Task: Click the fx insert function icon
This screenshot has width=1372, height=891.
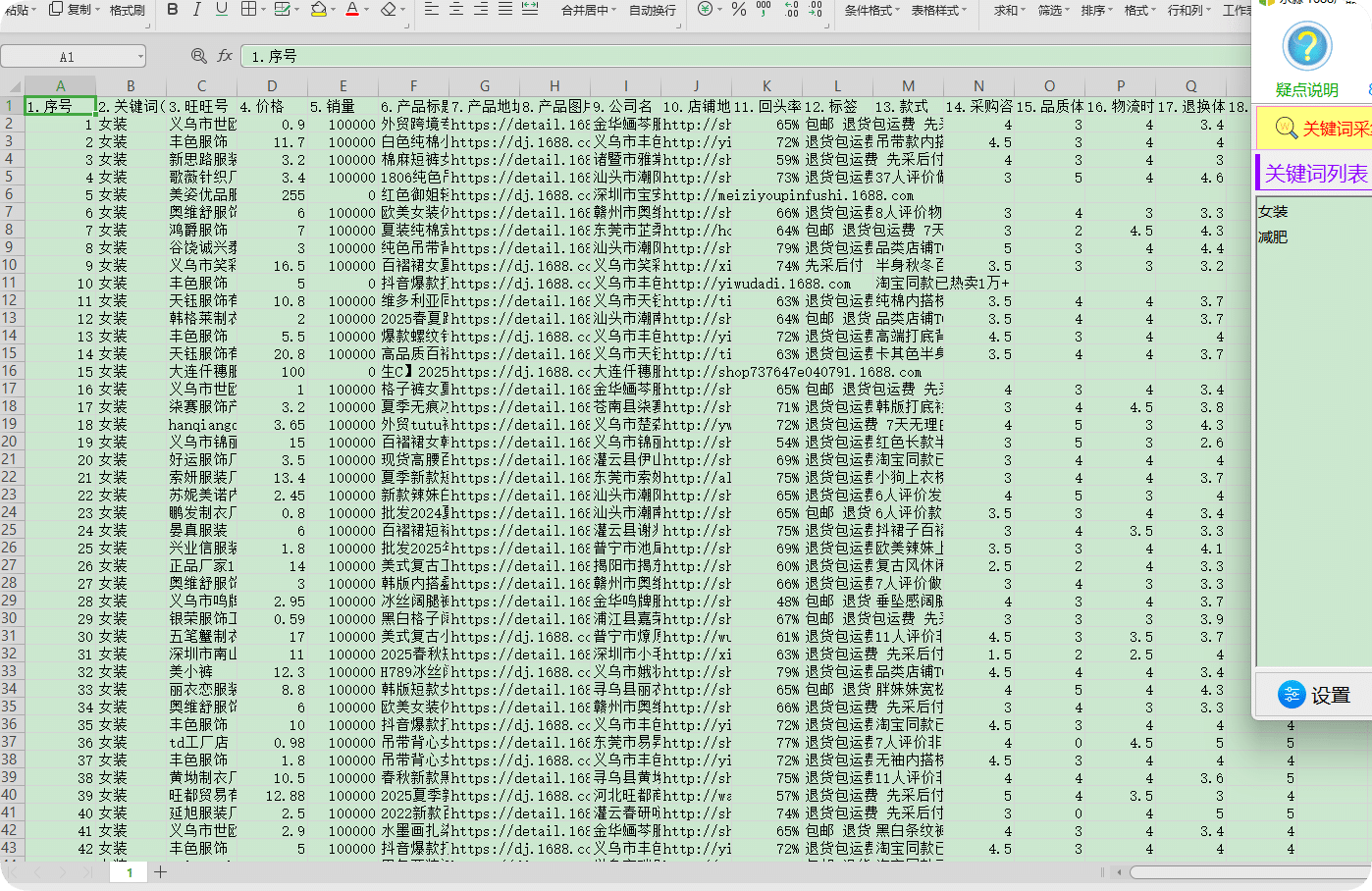Action: click(225, 57)
